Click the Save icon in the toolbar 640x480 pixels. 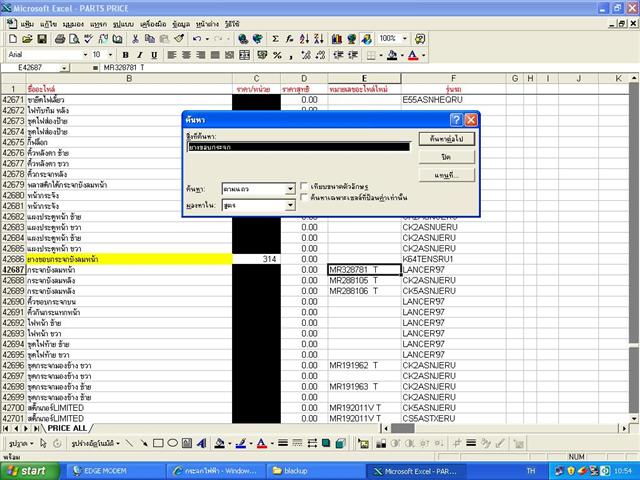pyautogui.click(x=43, y=38)
